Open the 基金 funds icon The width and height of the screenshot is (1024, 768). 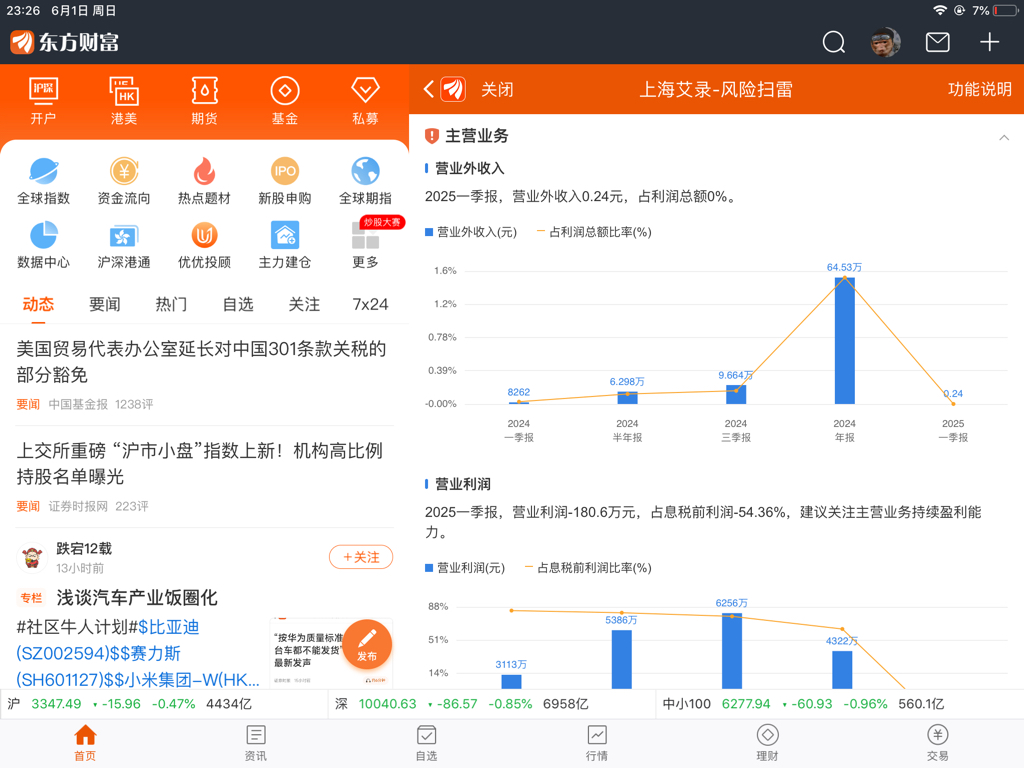[285, 101]
